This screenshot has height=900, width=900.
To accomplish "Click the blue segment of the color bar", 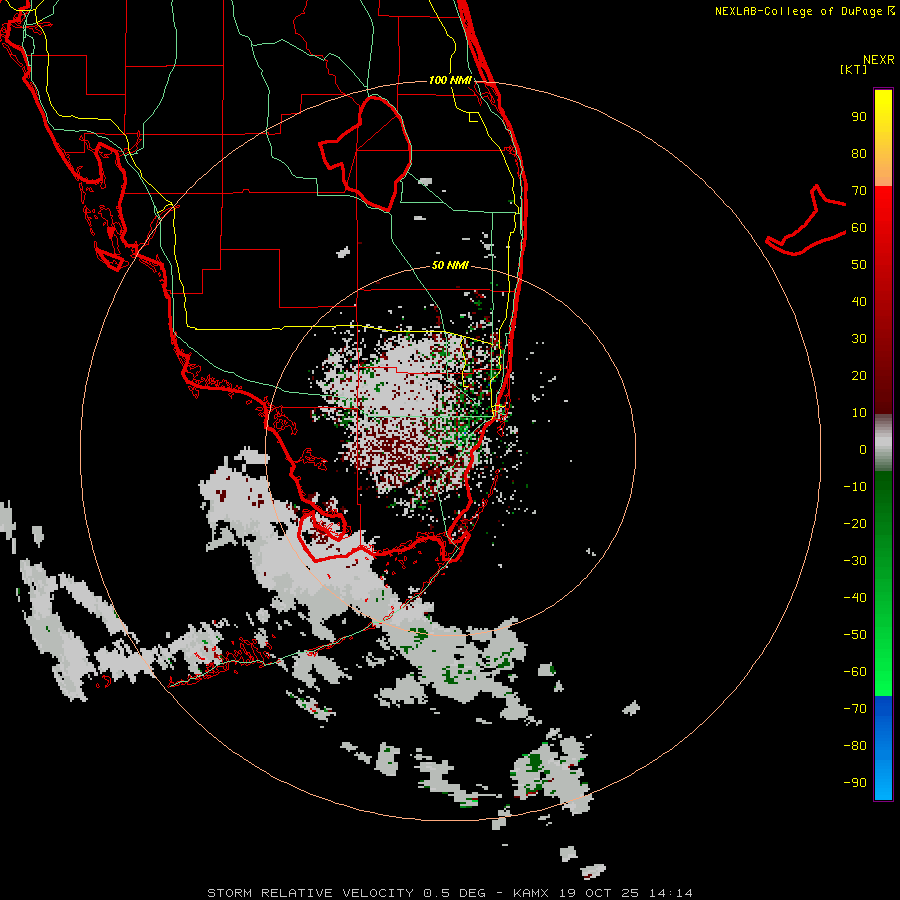I will coord(883,747).
